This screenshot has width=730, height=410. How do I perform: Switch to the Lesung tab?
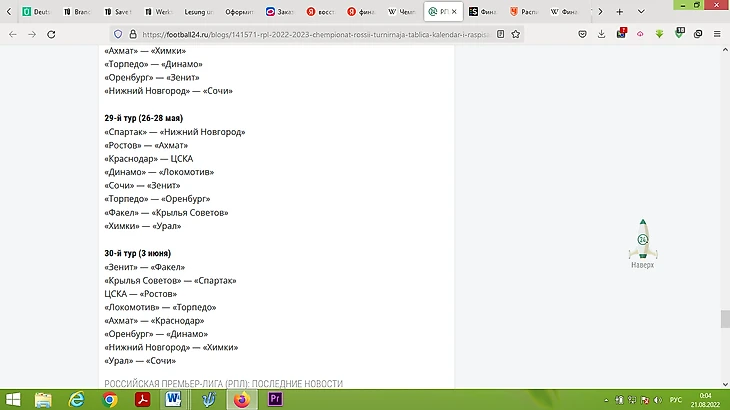click(199, 13)
